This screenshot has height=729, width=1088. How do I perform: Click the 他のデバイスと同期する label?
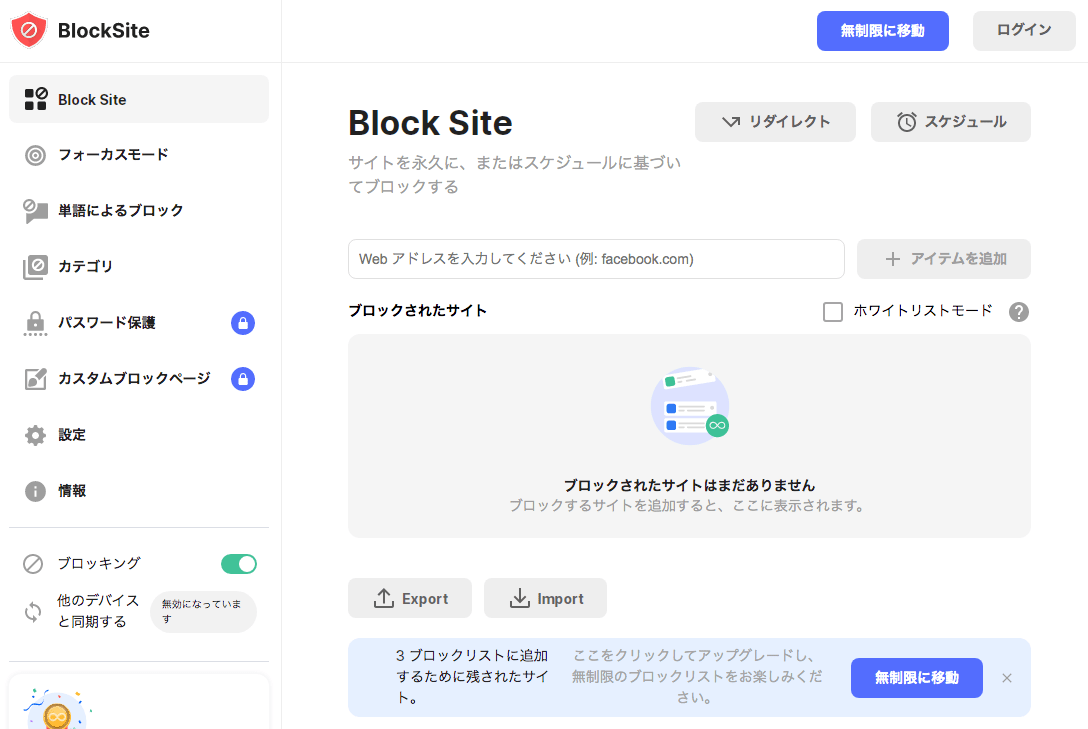click(98, 610)
